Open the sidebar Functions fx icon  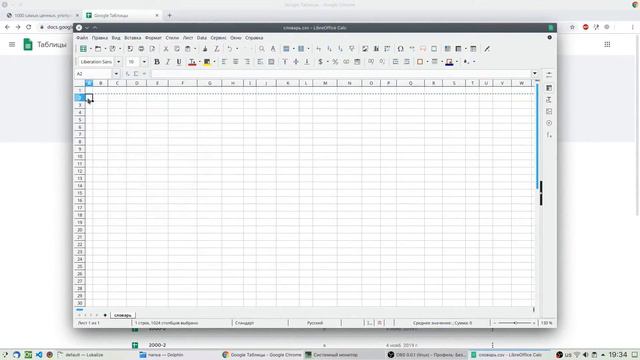click(549, 135)
